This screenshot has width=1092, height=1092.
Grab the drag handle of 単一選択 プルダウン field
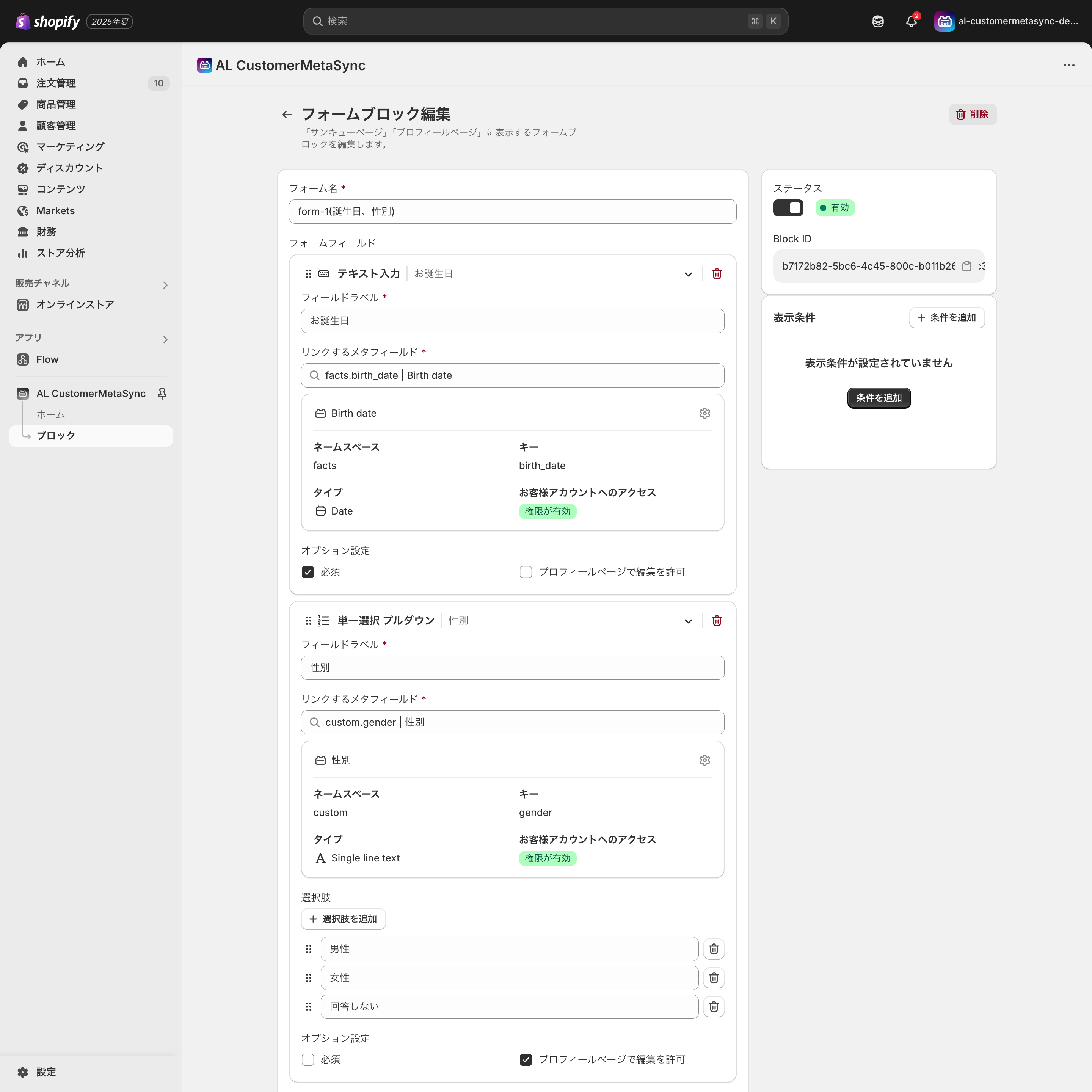coord(308,621)
